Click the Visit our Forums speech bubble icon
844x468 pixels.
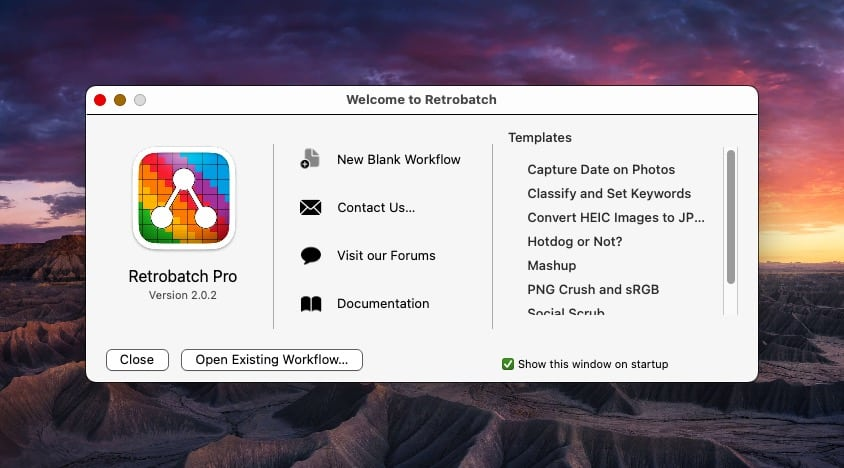[310, 255]
